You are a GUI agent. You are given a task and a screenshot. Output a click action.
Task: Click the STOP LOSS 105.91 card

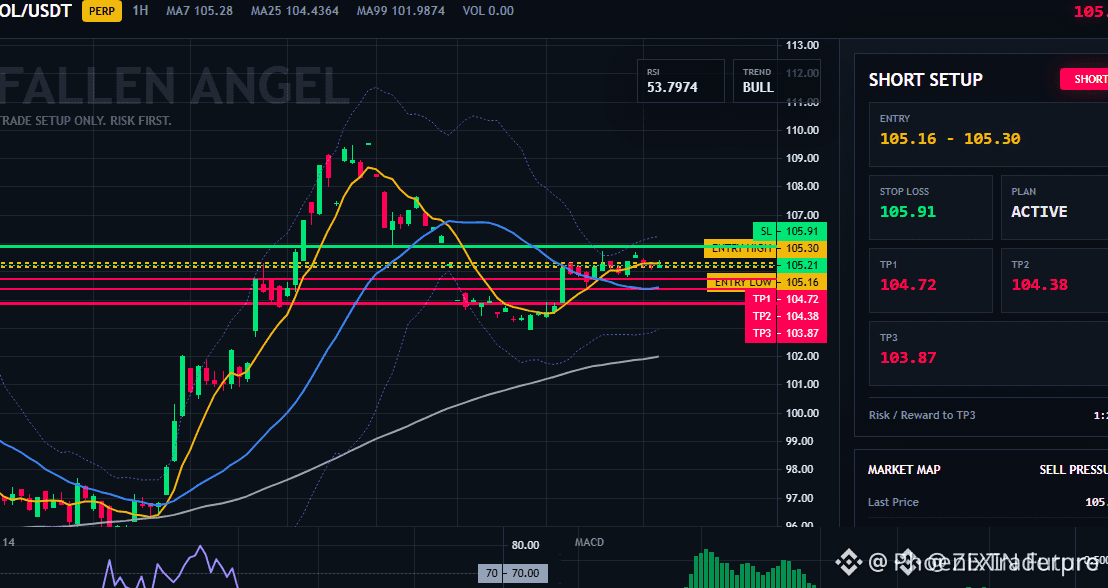click(x=931, y=208)
